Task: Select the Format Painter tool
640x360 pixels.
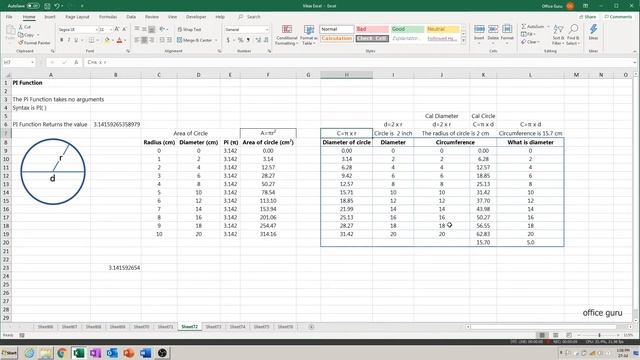Action: coord(34,42)
